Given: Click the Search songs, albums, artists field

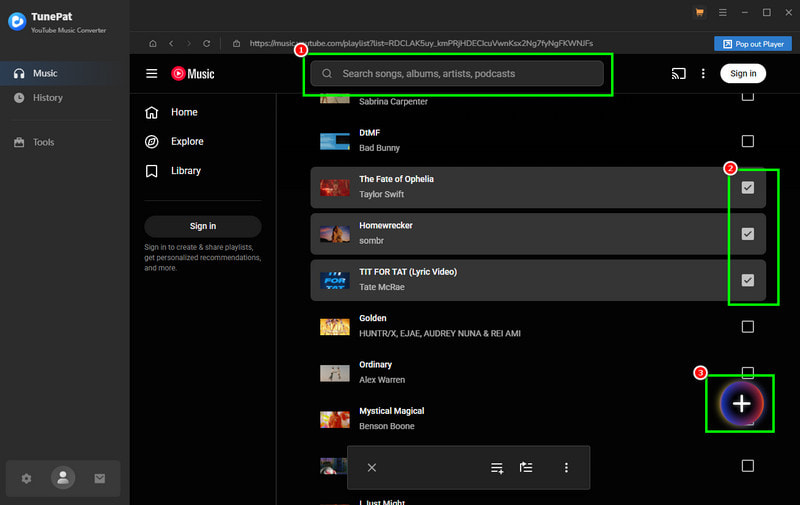Looking at the screenshot, I should pos(457,73).
